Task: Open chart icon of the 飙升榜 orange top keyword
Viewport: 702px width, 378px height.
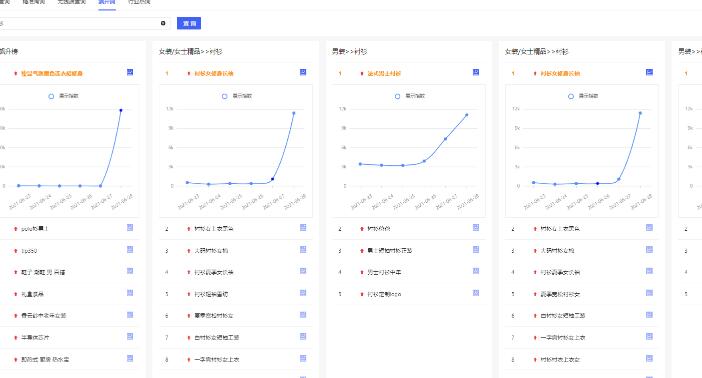Action: [130, 72]
